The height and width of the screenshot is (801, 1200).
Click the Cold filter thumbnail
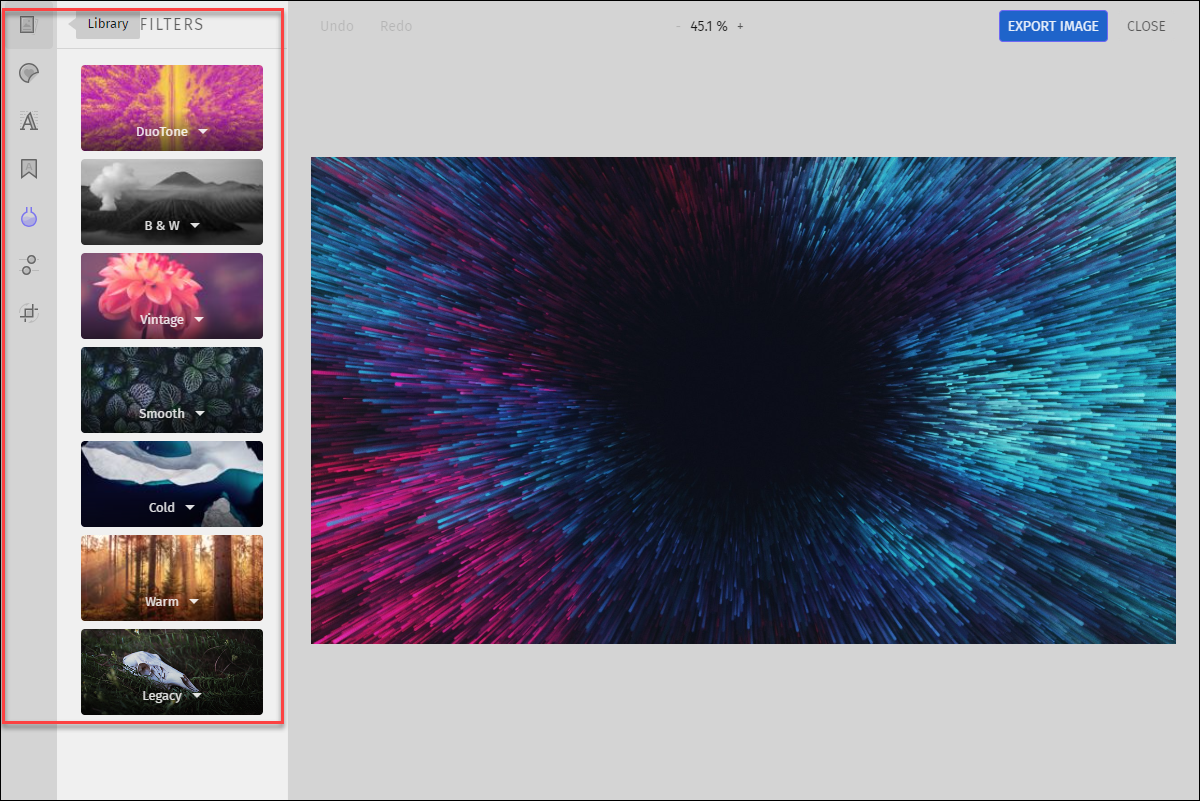click(172, 484)
